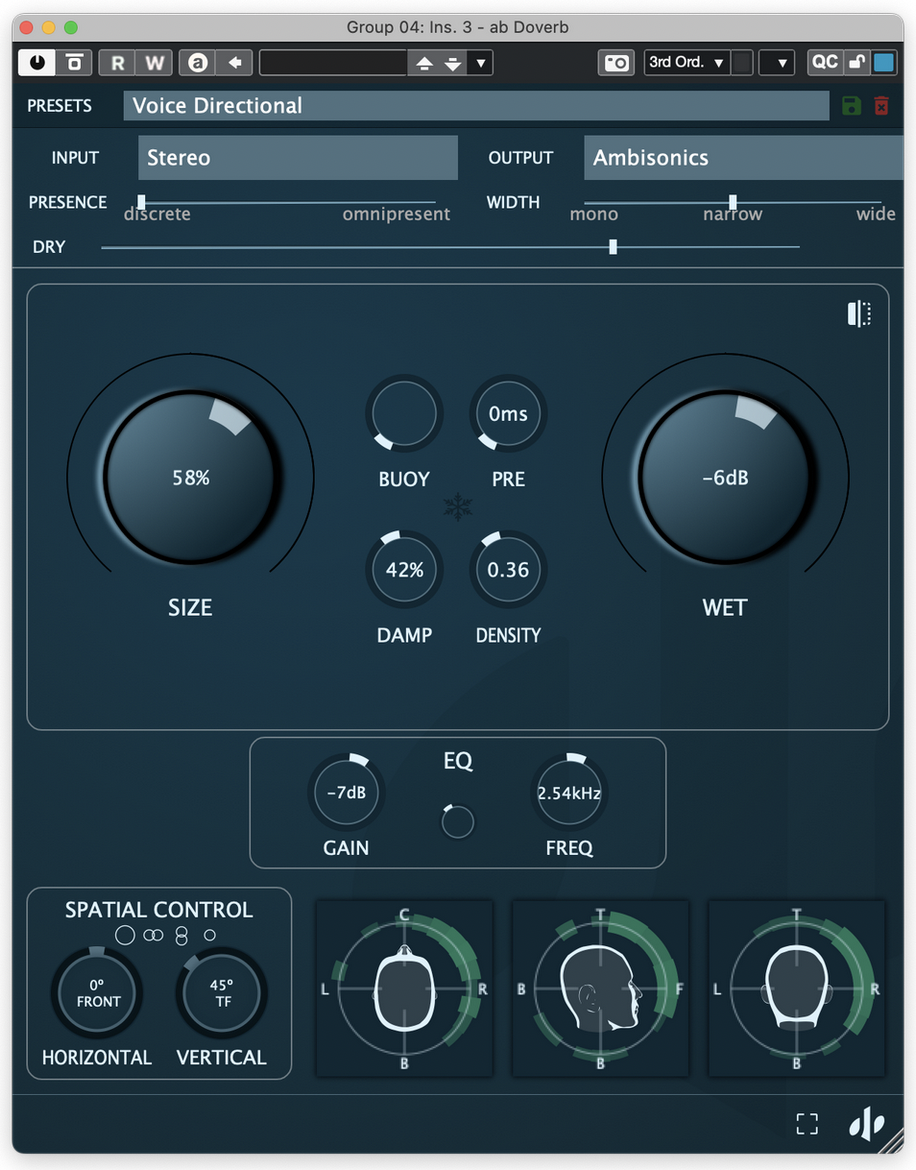Select the two stacked circles spatial mode
This screenshot has width=916, height=1170.
pos(181,936)
